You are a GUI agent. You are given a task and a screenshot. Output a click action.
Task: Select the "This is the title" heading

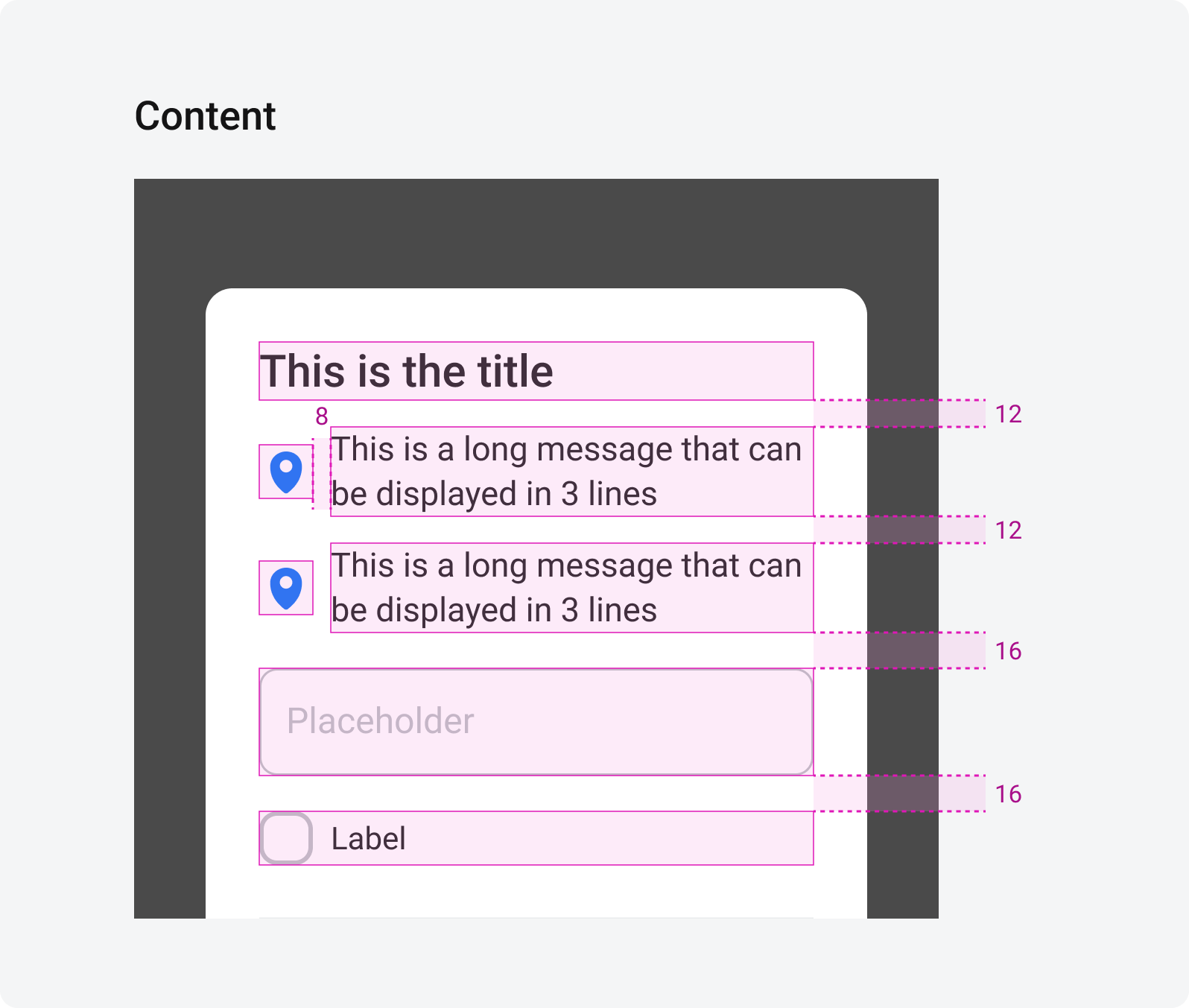tap(407, 371)
